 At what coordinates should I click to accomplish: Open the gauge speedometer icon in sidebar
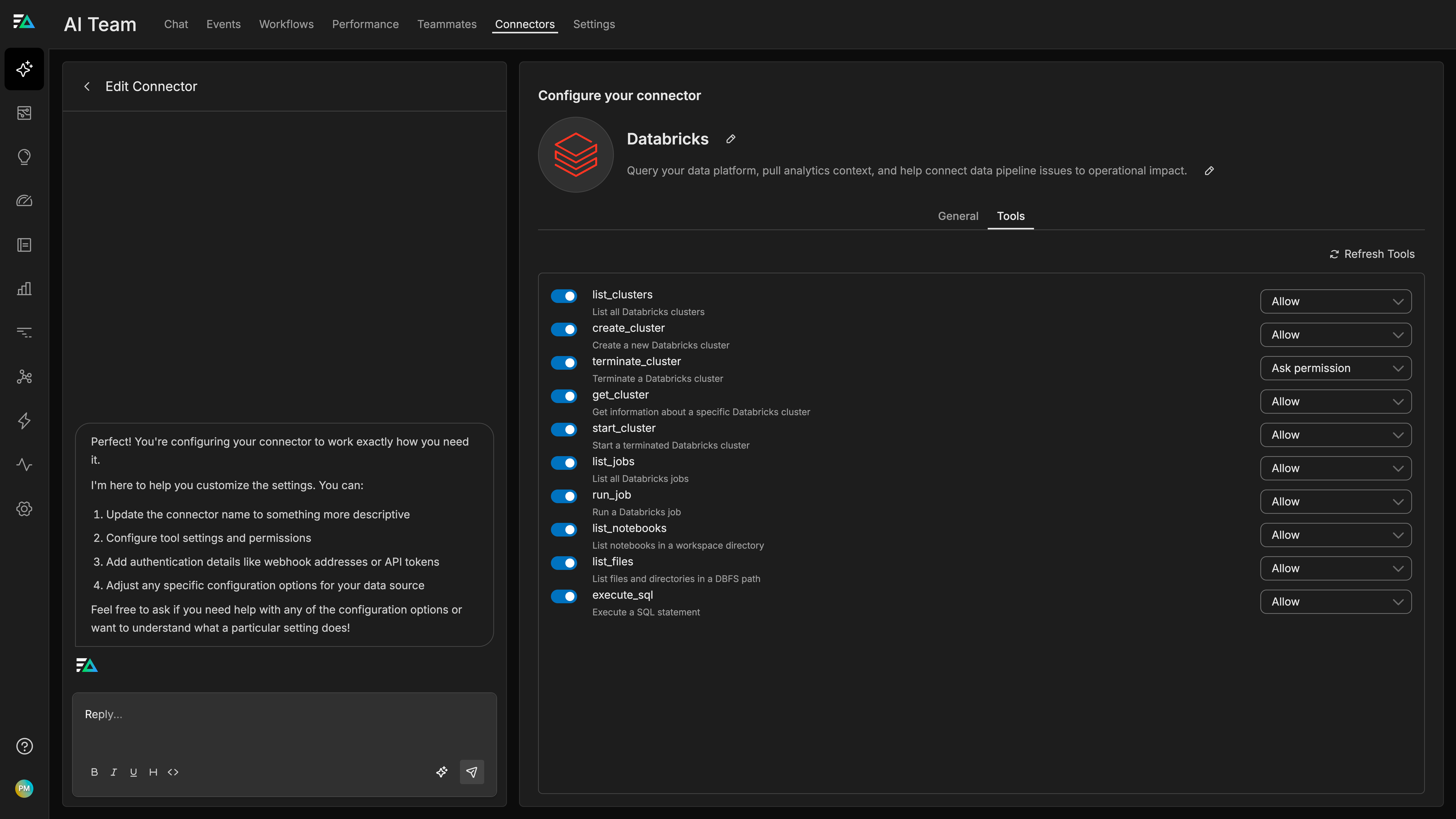coord(24,201)
